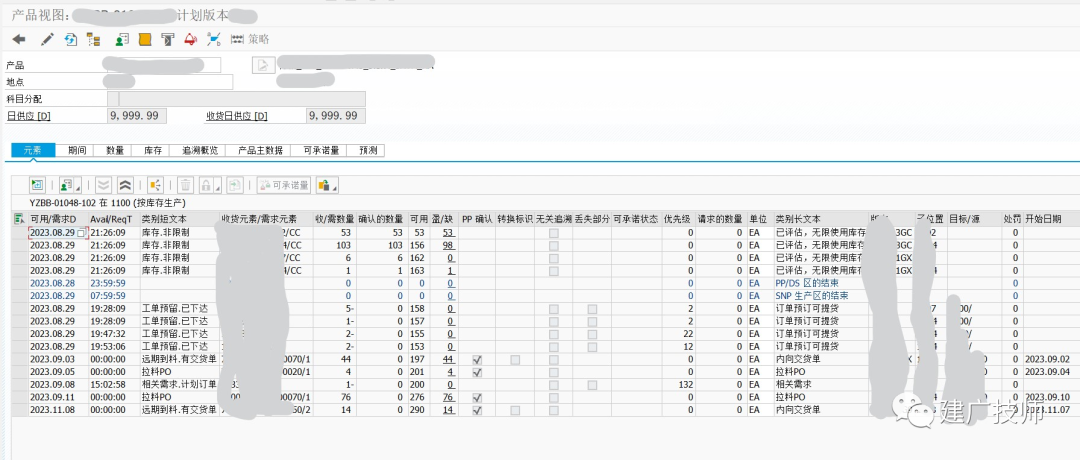Click the 类别短文本 column header

click(179, 219)
